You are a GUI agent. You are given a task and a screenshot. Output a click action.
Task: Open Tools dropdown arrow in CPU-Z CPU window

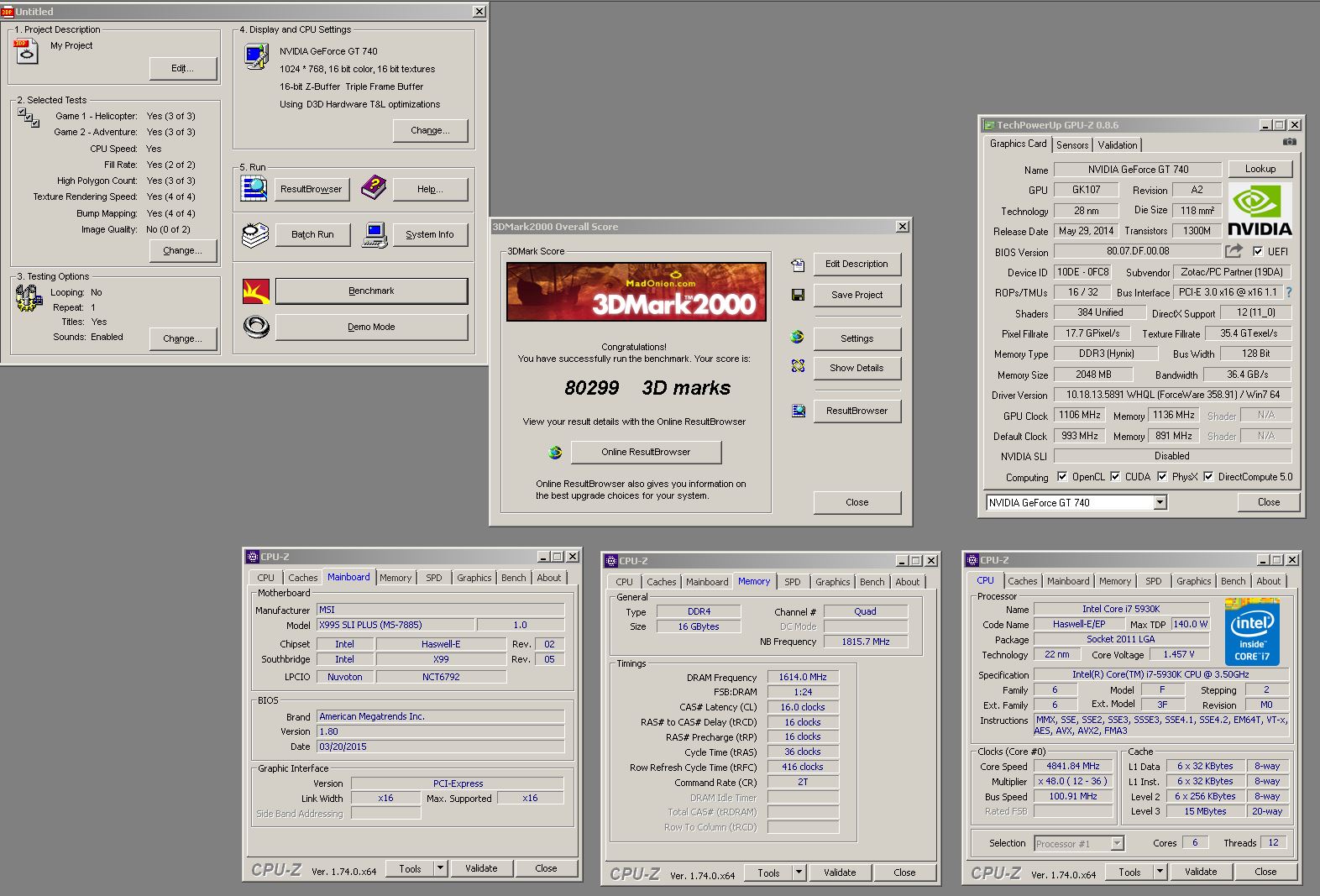pos(1160,872)
